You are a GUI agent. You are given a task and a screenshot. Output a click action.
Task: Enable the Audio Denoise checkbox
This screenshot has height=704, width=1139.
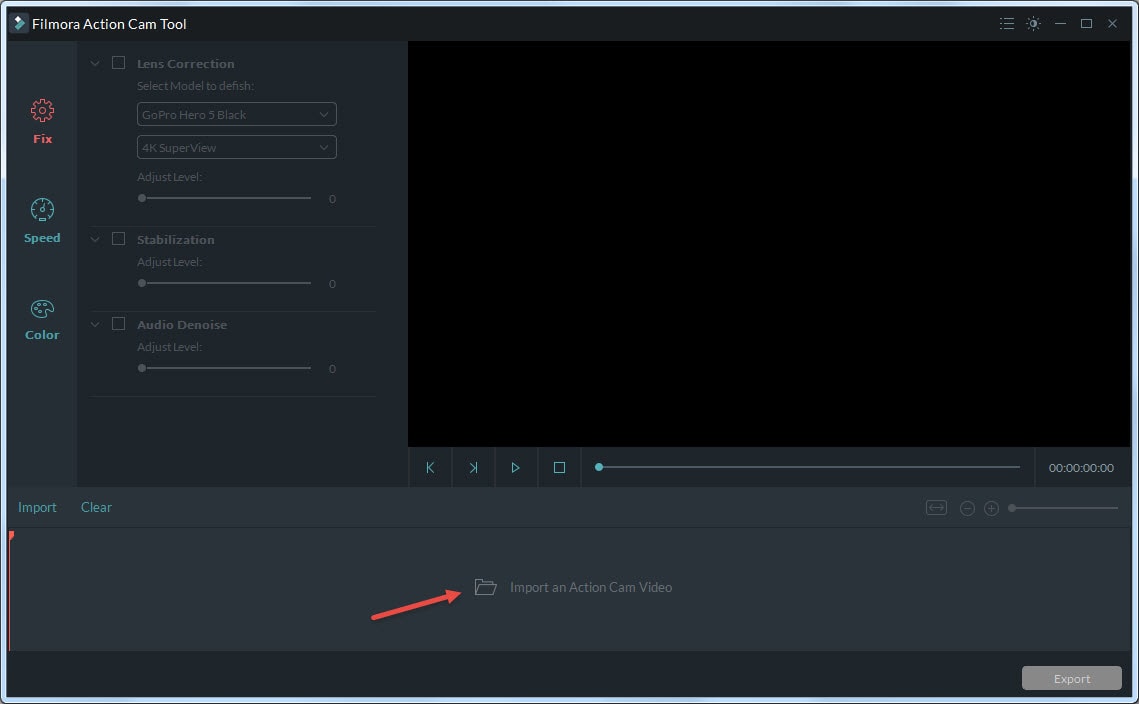click(118, 324)
